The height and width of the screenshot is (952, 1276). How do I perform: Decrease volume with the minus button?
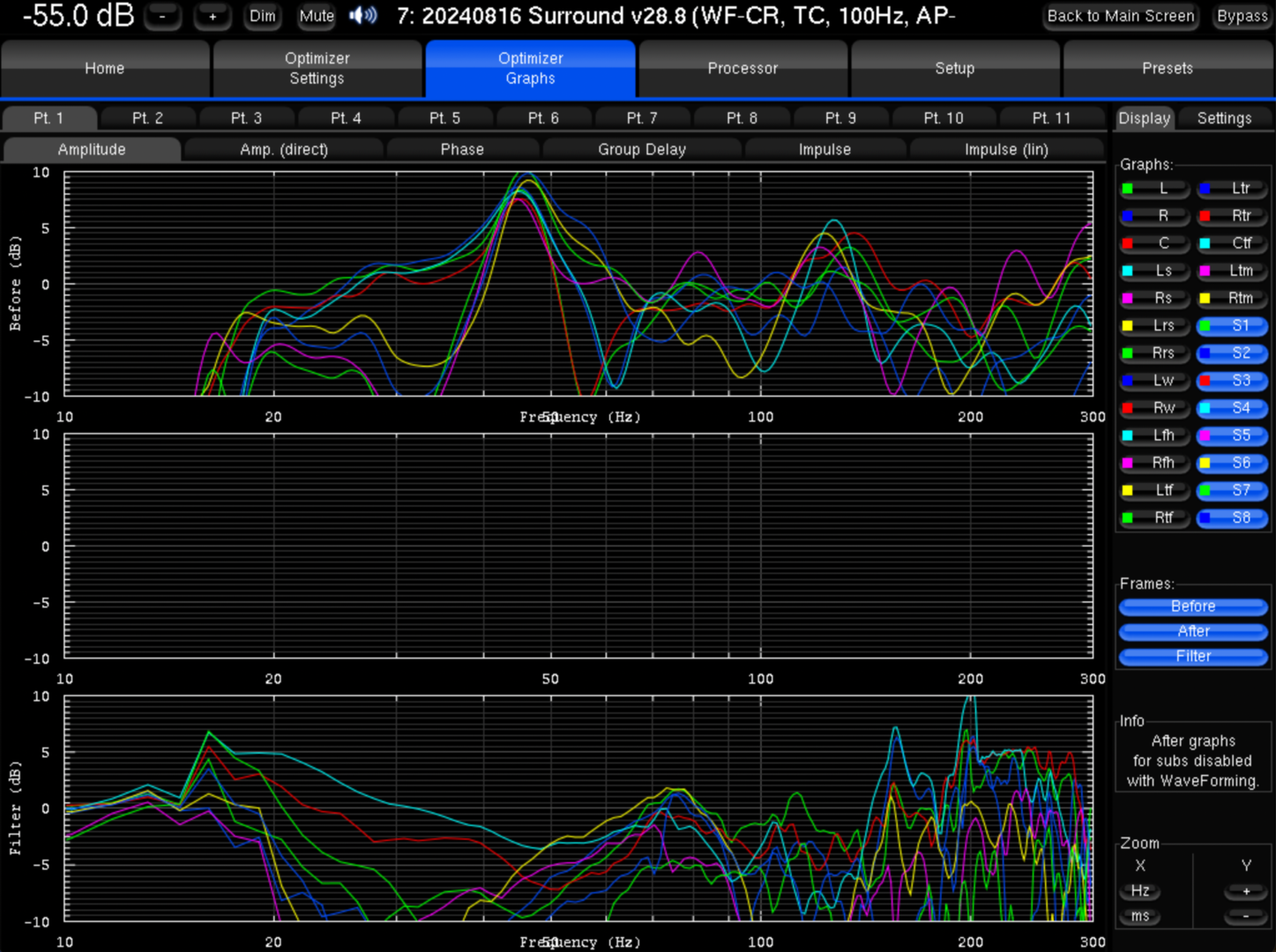[x=162, y=16]
